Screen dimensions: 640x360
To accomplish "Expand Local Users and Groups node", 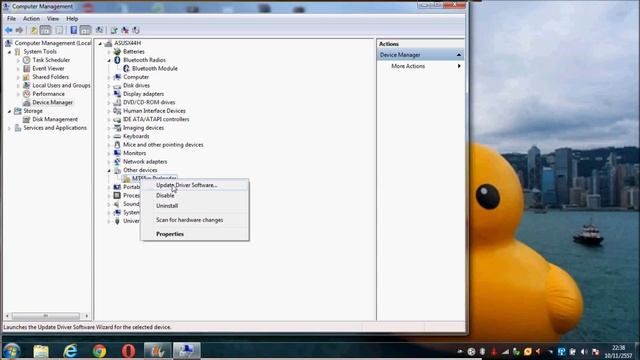I will click(x=18, y=86).
